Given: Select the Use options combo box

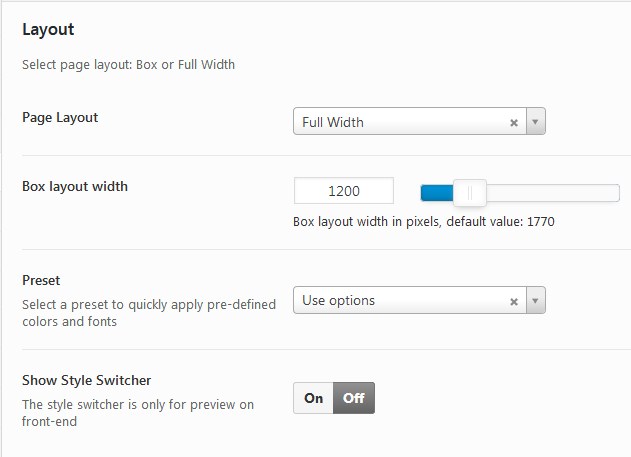Looking at the screenshot, I should coord(419,300).
